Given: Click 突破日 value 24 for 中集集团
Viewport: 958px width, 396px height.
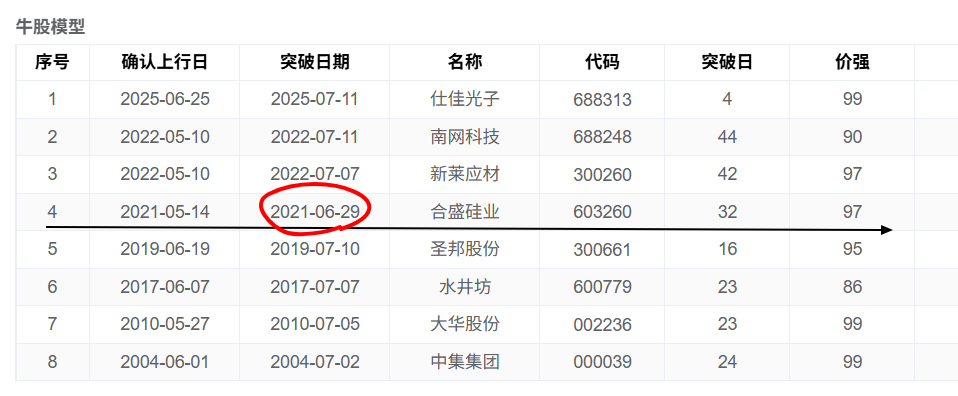Looking at the screenshot, I should click(727, 362).
